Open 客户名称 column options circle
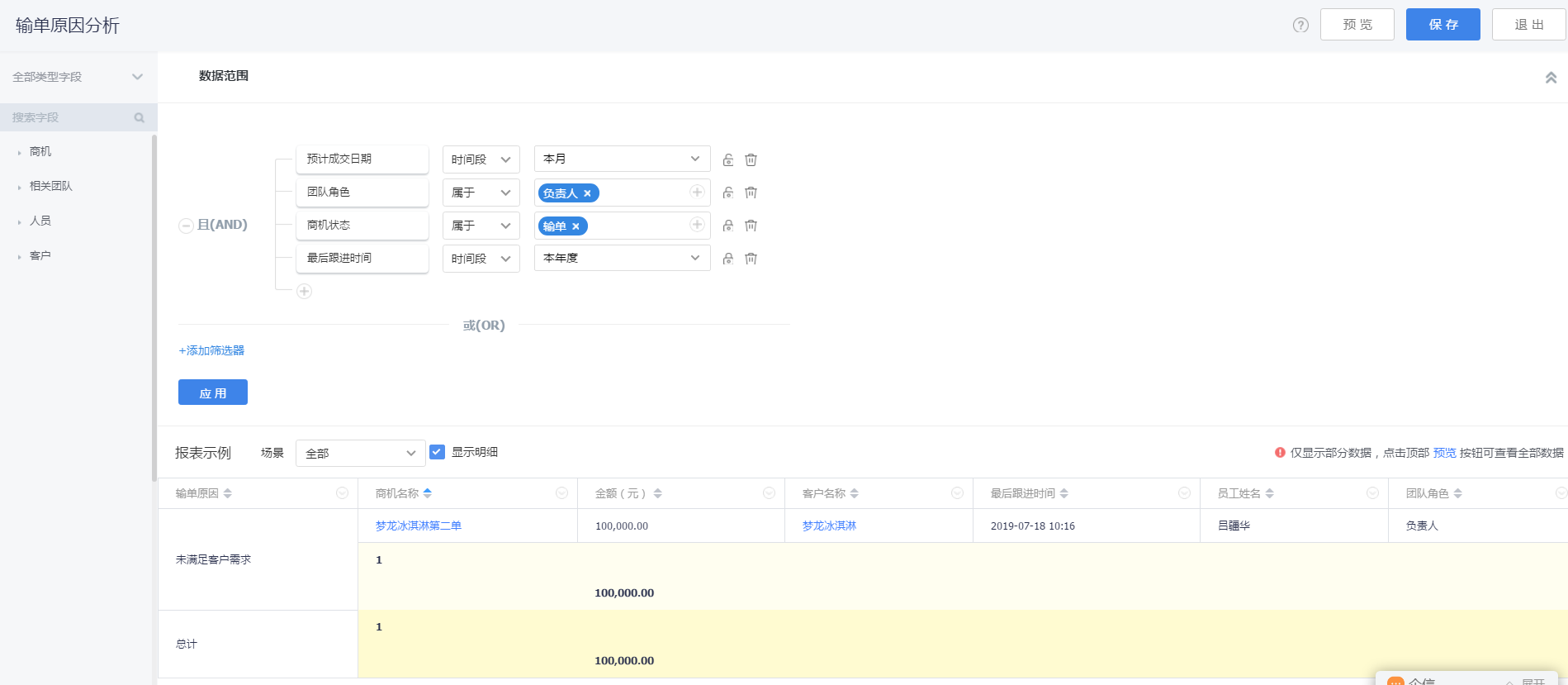The width and height of the screenshot is (1568, 685). [957, 493]
